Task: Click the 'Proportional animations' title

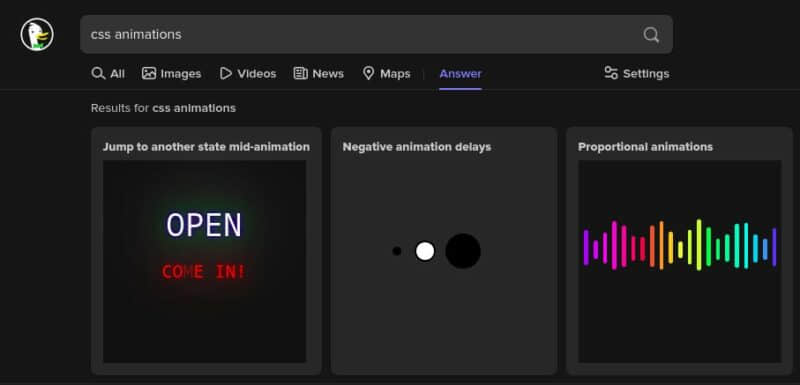Action: pyautogui.click(x=645, y=147)
